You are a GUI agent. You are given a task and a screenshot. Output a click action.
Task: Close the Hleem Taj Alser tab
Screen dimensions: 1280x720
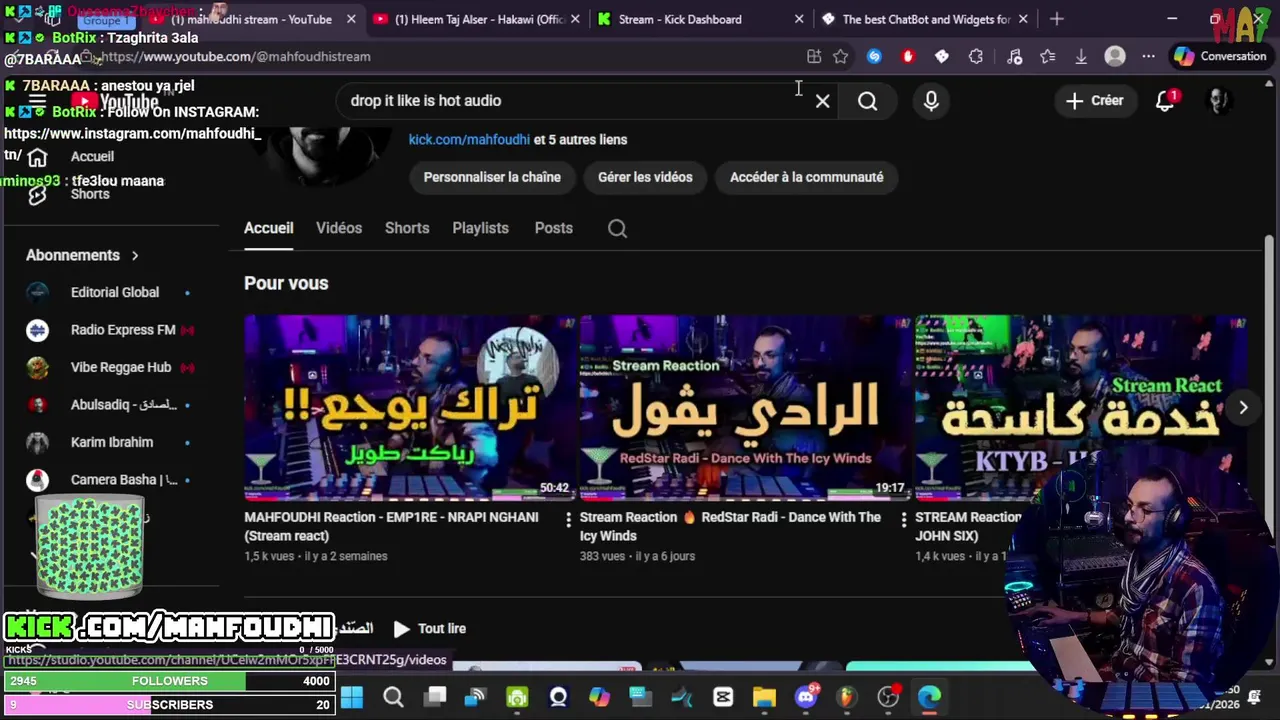575,19
